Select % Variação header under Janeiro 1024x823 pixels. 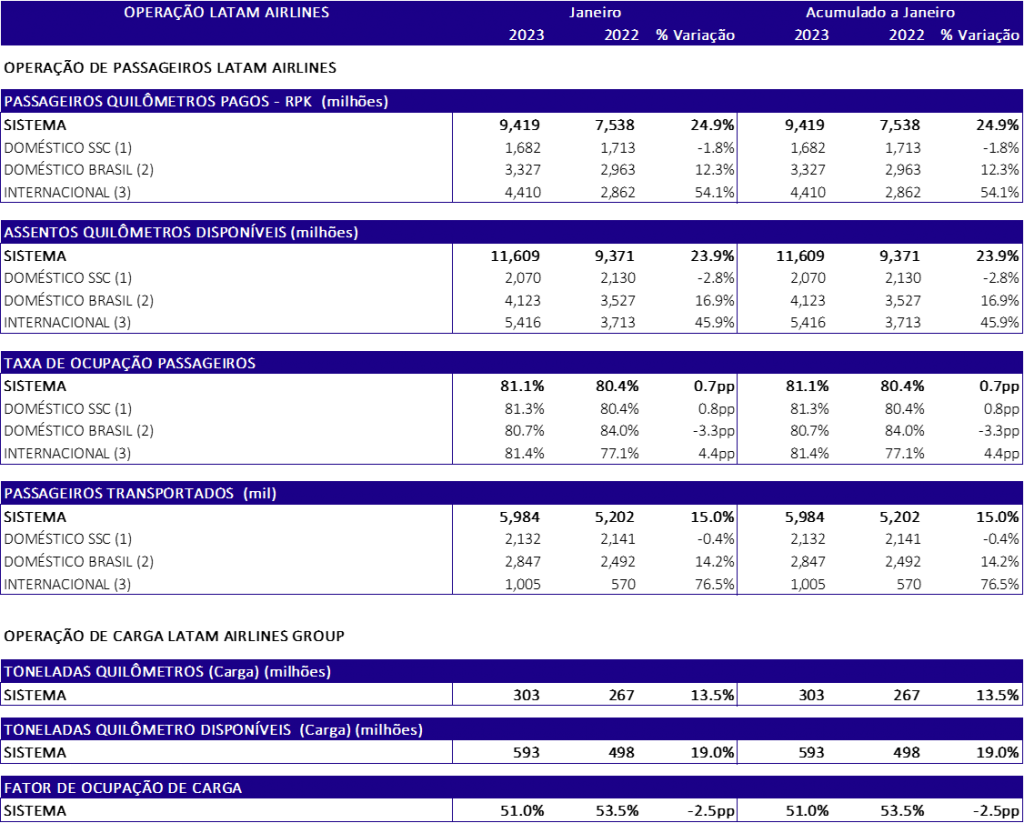pyautogui.click(x=695, y=35)
